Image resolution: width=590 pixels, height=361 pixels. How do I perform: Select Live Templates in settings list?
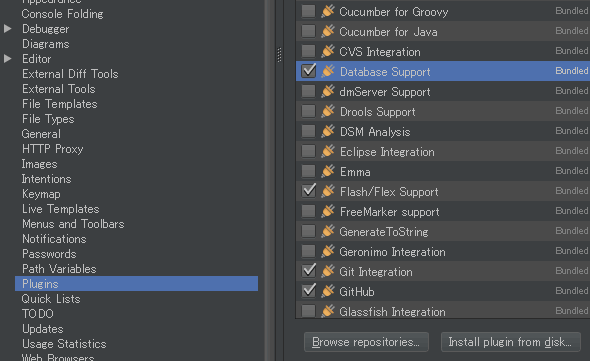(61, 209)
